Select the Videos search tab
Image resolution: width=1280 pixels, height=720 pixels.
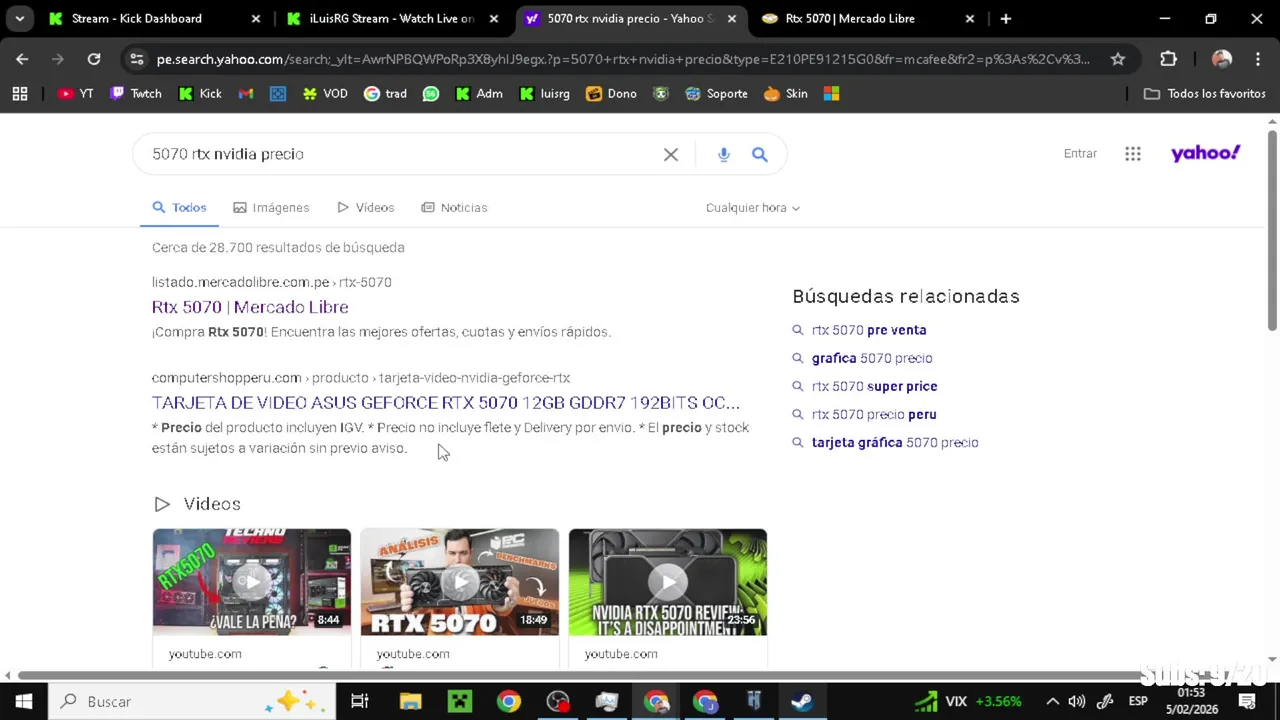pyautogui.click(x=366, y=207)
